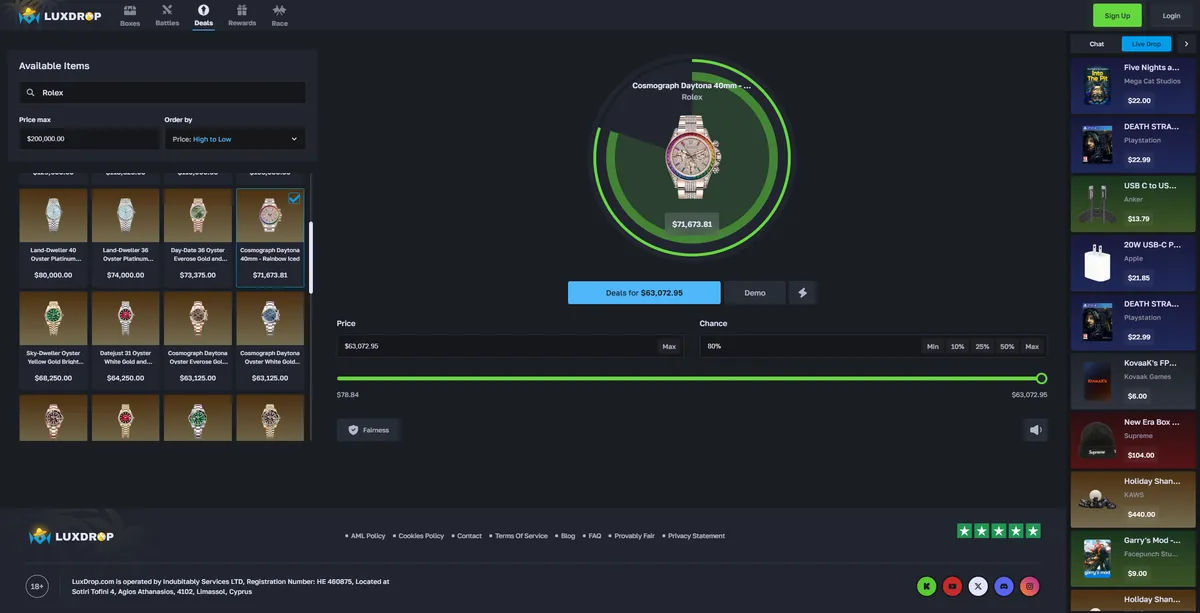
Task: Open Kovaak's live drop item
Action: click(1131, 380)
